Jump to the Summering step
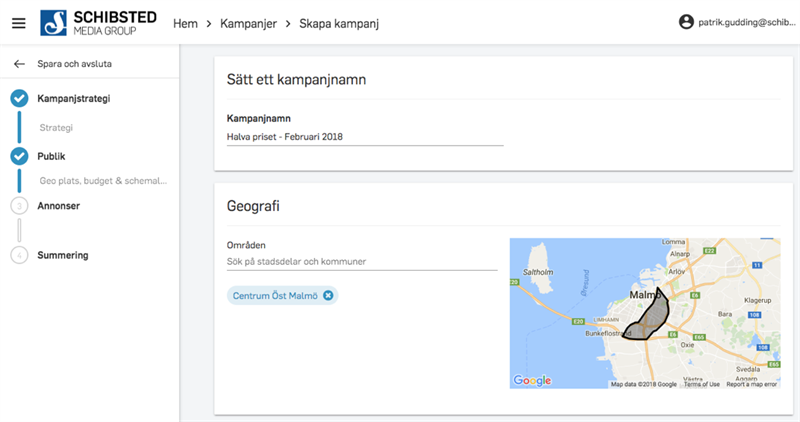Screen dimensions: 800x422 click(x=63, y=255)
